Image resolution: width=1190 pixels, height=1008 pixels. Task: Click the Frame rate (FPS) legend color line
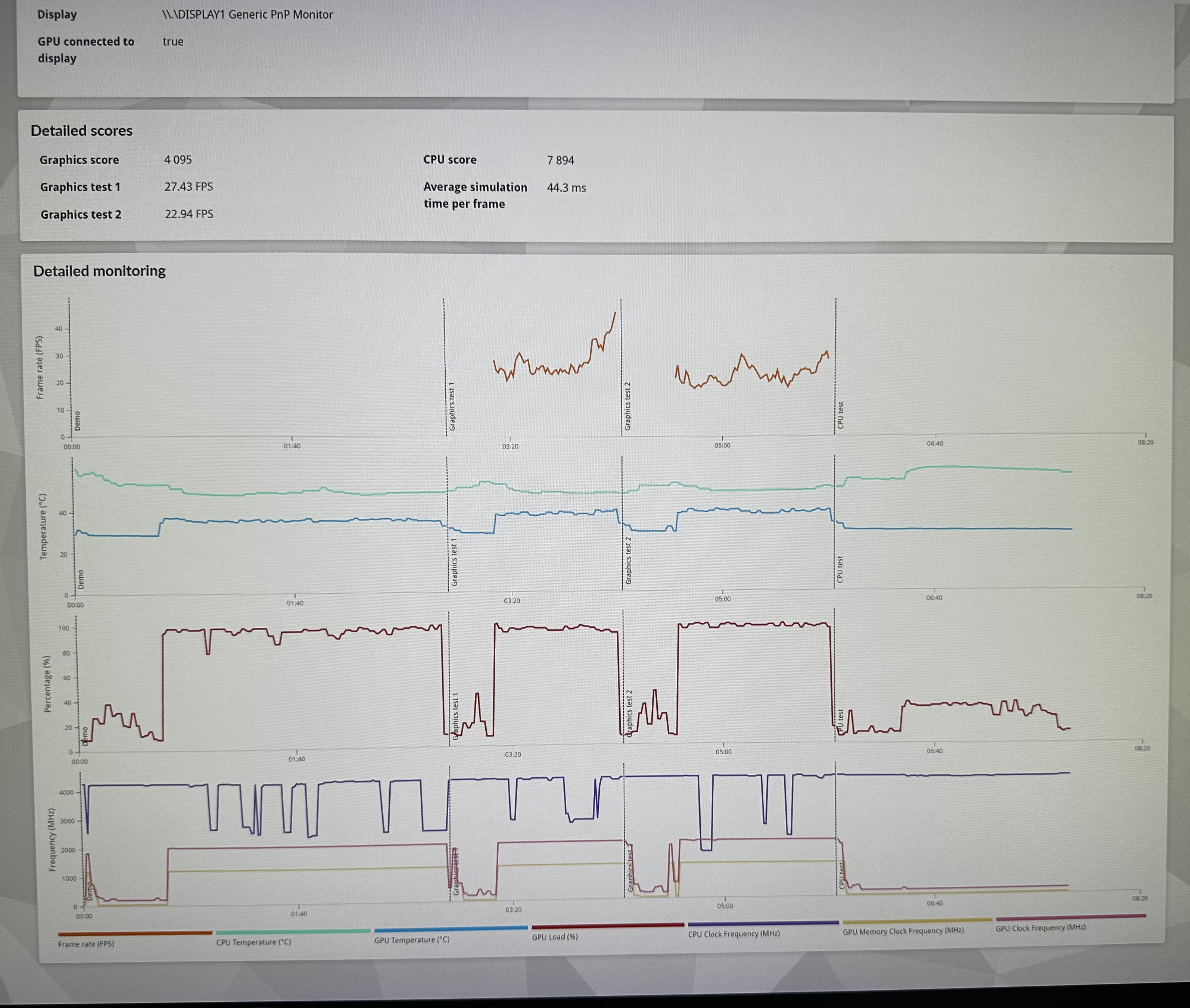pos(135,933)
